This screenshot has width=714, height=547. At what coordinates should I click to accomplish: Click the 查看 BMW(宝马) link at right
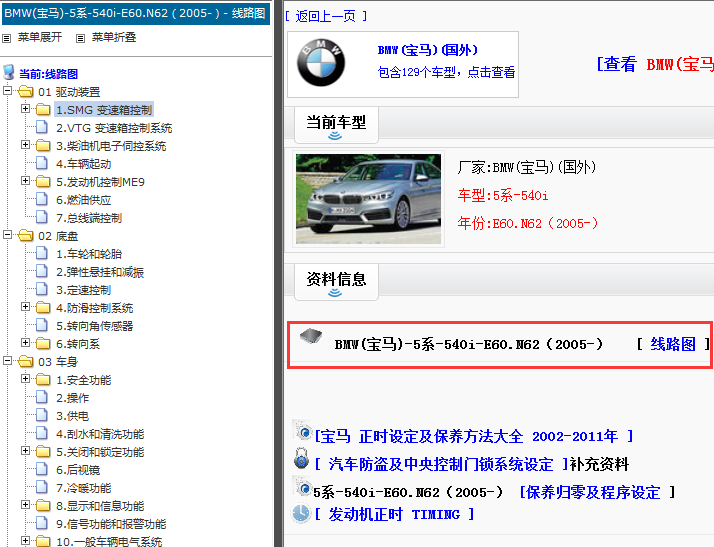655,64
